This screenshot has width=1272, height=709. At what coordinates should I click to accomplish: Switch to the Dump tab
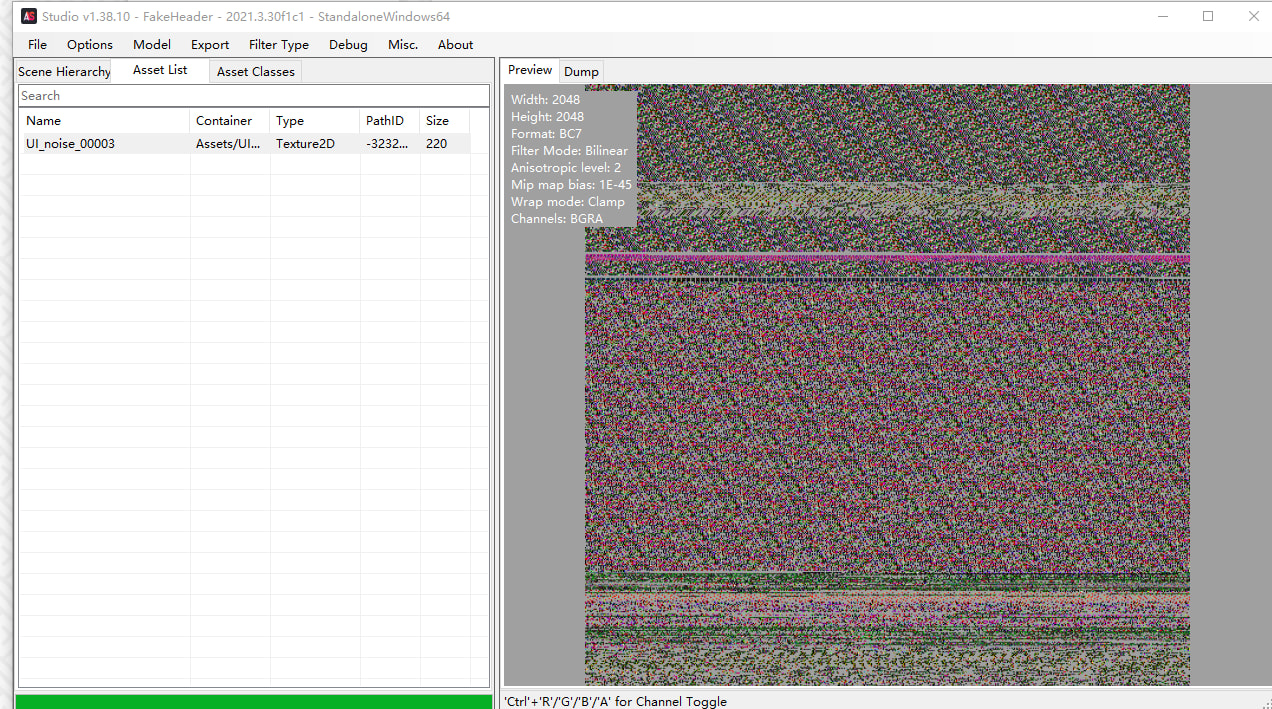click(x=581, y=72)
